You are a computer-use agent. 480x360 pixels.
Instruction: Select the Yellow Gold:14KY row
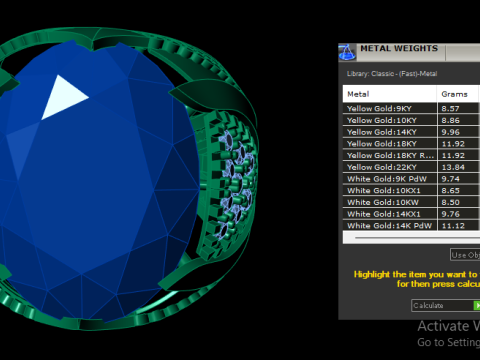[x=411, y=132]
